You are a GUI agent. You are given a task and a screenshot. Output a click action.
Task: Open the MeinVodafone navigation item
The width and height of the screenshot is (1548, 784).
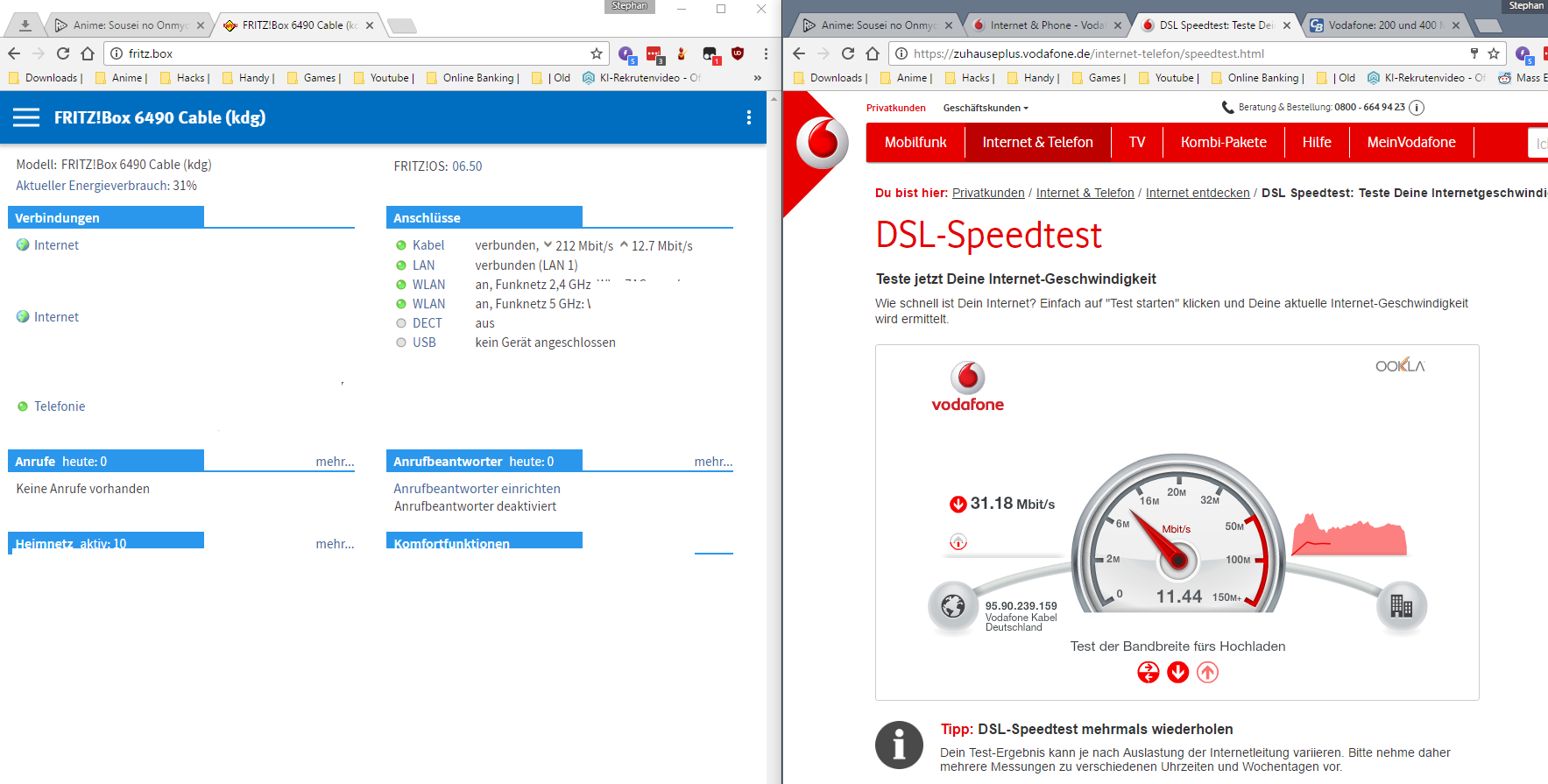coord(1411,142)
